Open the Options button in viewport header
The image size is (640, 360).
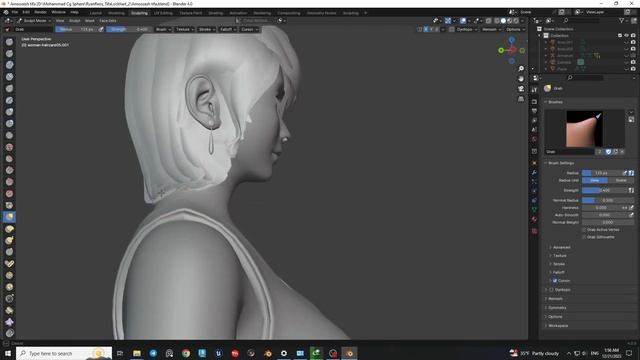(515, 29)
